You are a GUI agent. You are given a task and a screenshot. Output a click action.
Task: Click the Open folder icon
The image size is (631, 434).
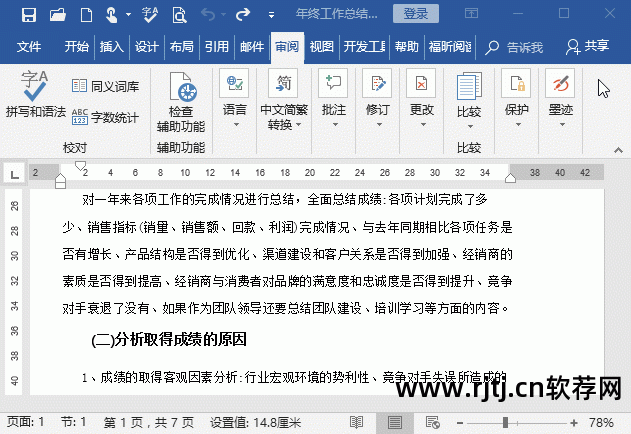[x=58, y=15]
